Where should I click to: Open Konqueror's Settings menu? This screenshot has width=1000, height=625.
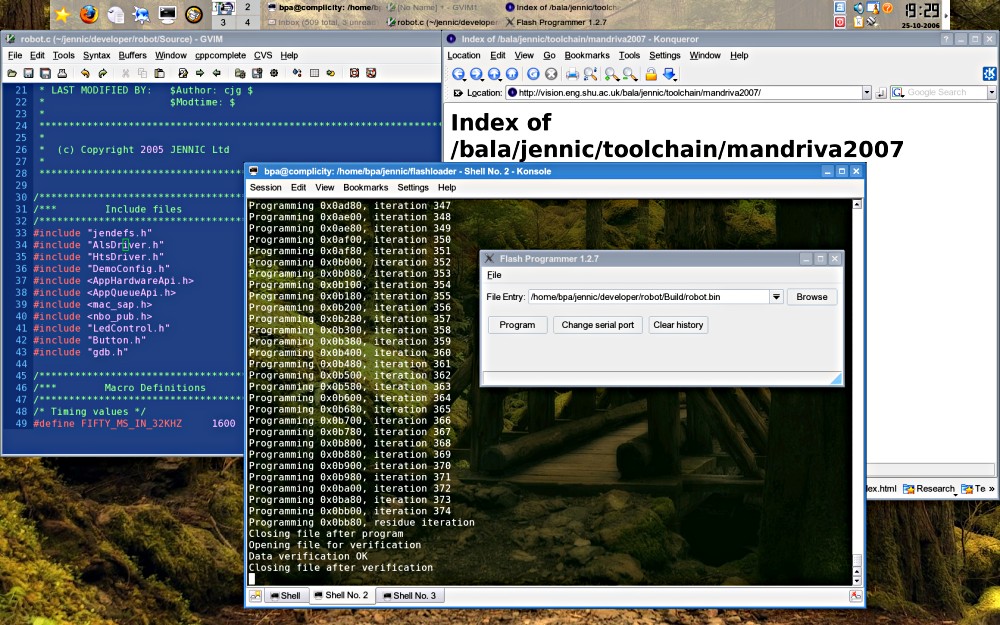[x=665, y=55]
